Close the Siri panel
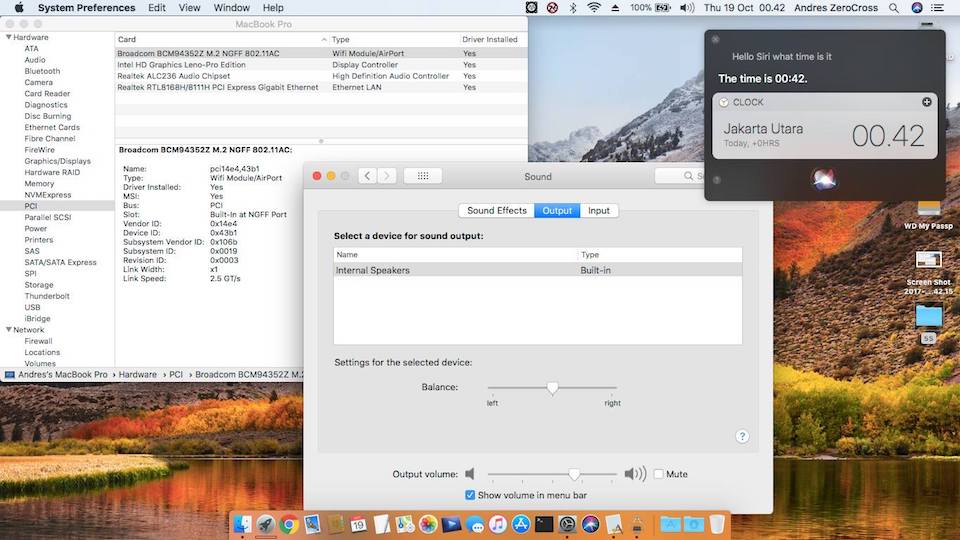Screen dimensions: 960x540 click(x=715, y=39)
